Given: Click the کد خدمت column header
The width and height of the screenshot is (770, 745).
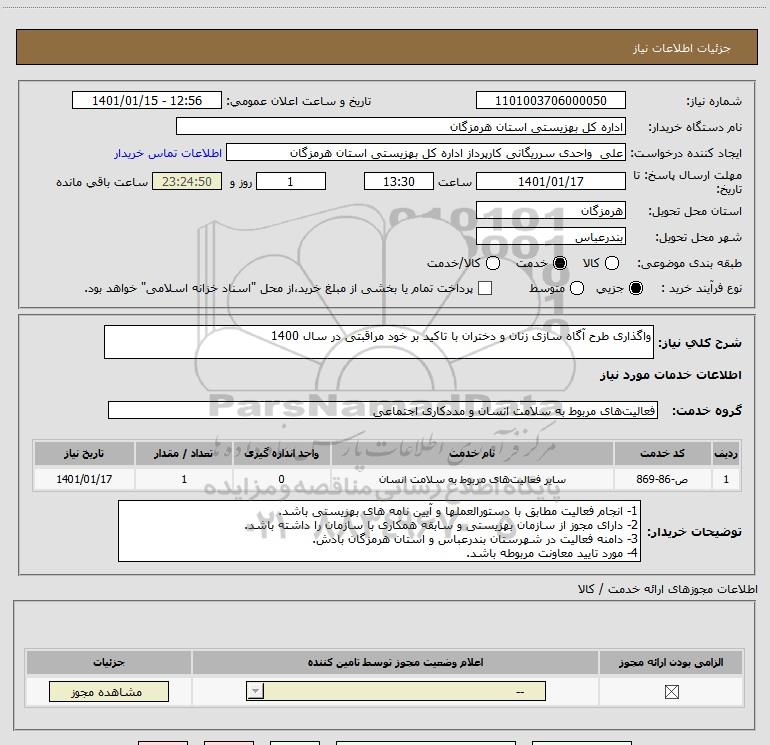Looking at the screenshot, I should (x=662, y=453).
